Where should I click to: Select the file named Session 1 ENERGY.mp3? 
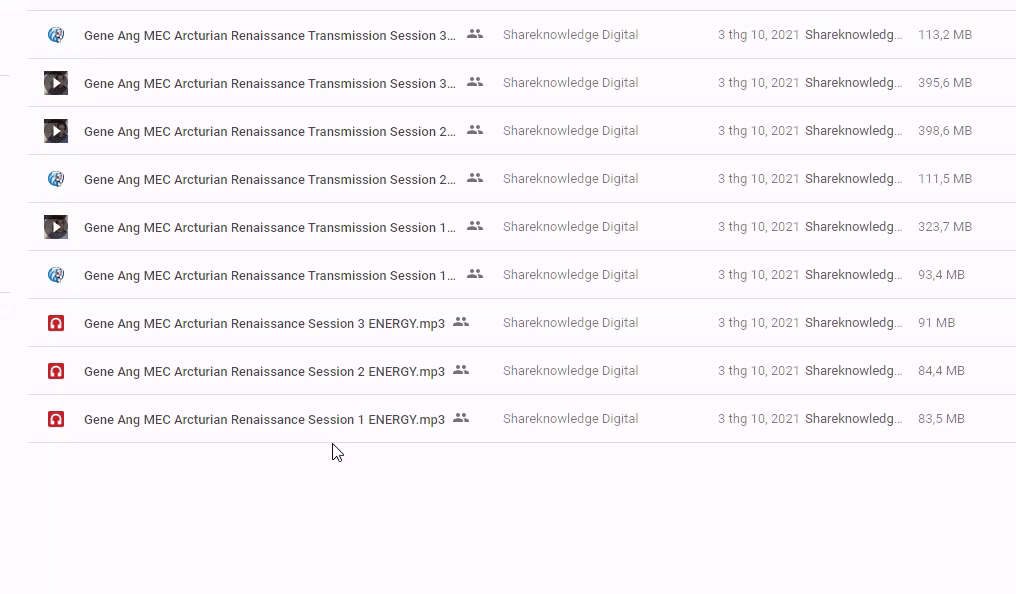point(264,419)
